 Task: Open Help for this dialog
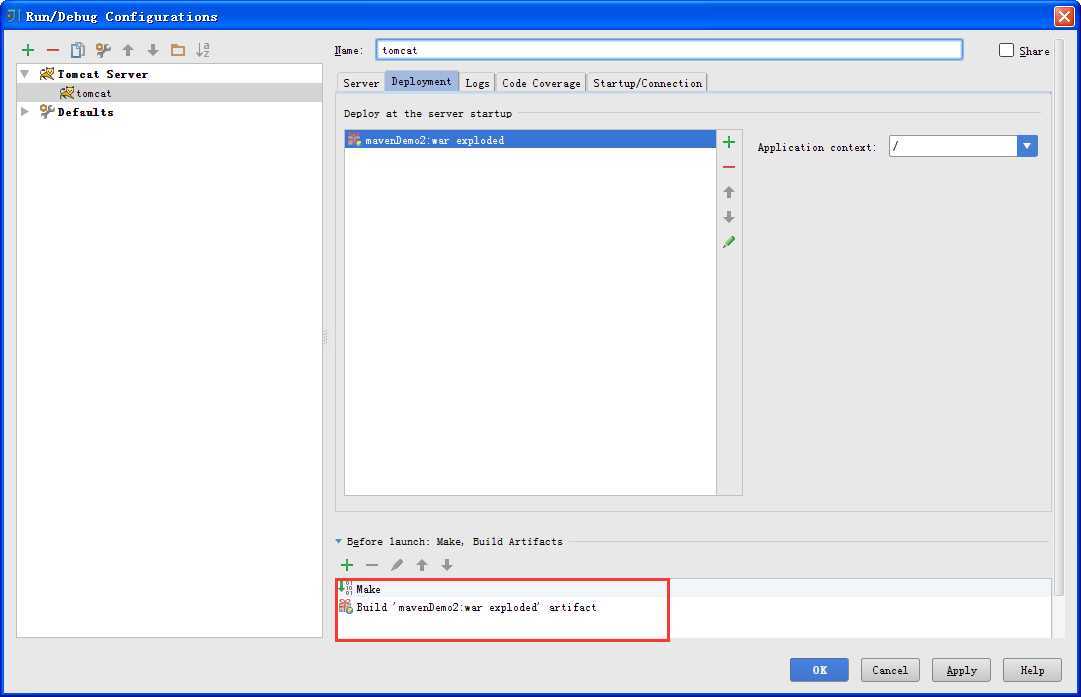(x=1032, y=670)
